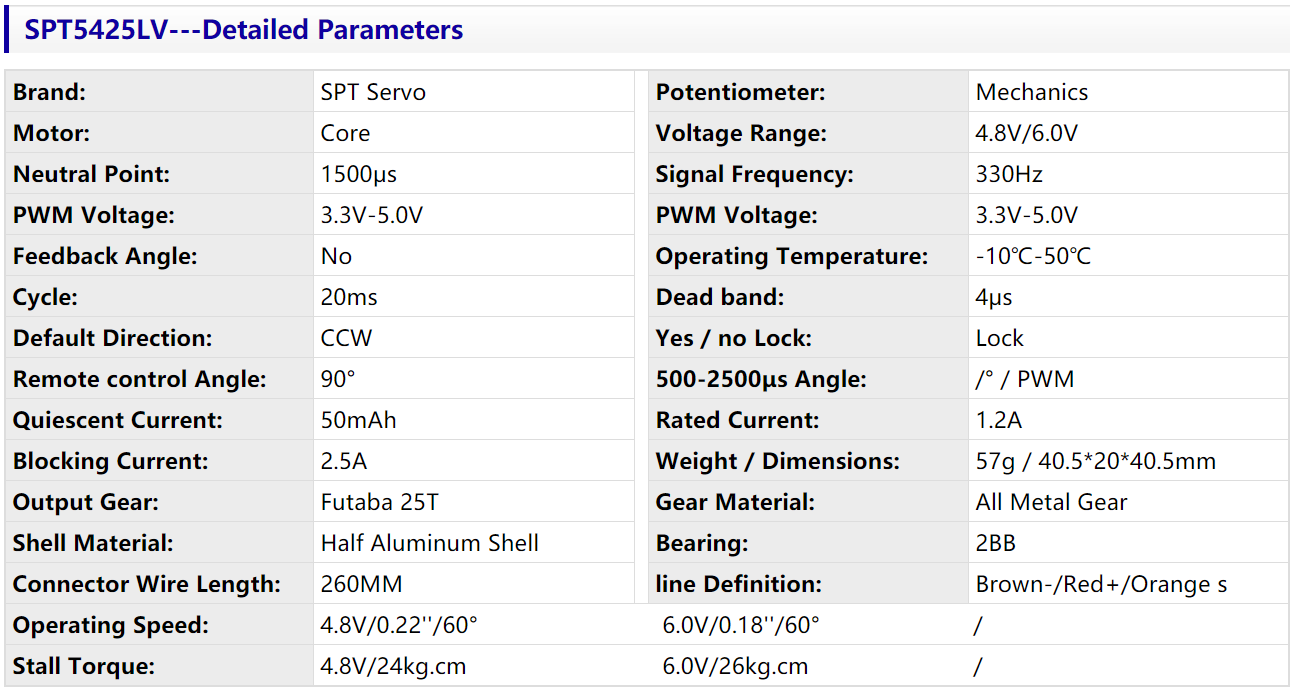Screen dimensions: 1296x692
Task: Click the Potentiometer label
Action: 741,92
